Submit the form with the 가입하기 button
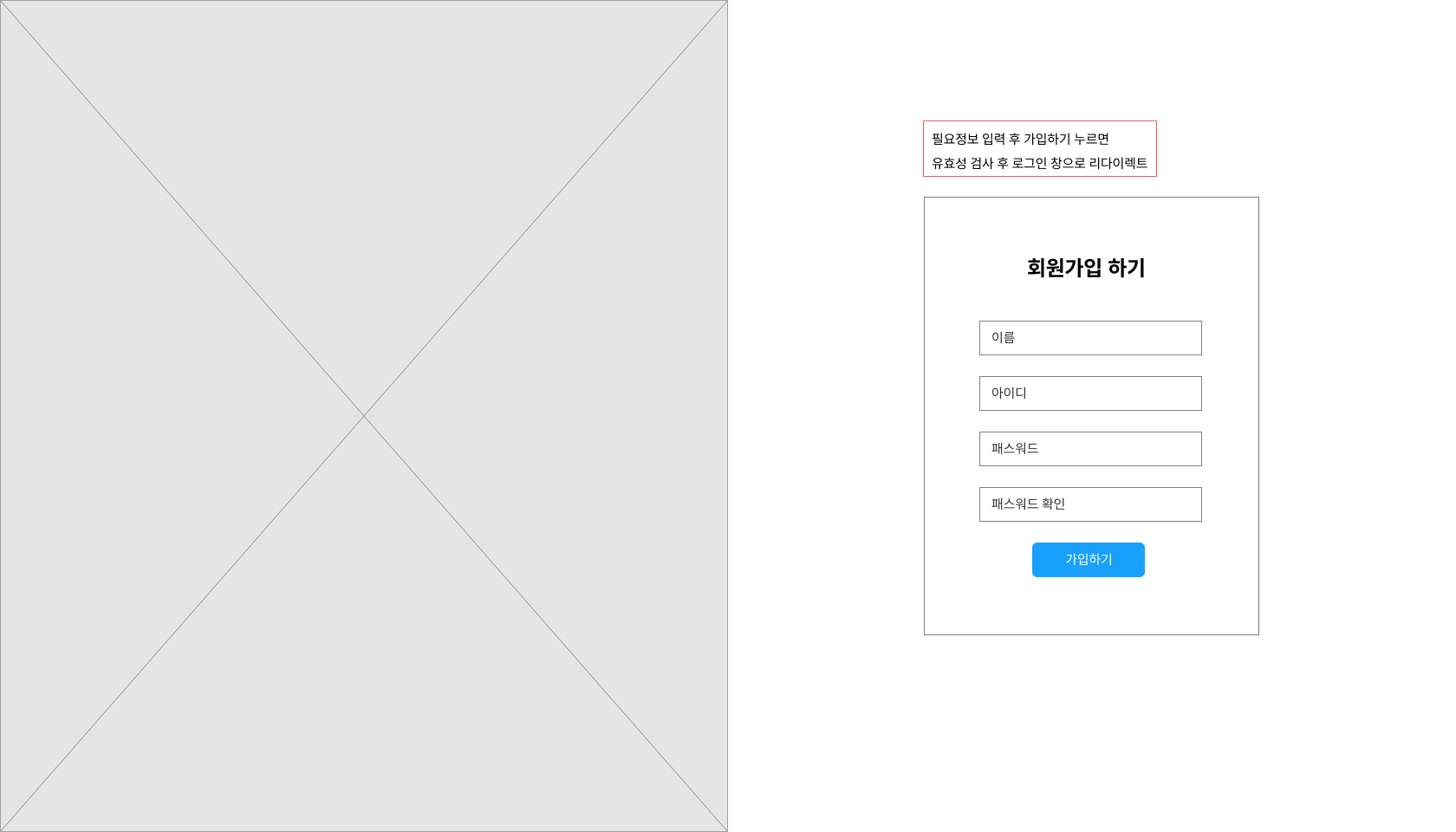The height and width of the screenshot is (832, 1456). 1089,560
